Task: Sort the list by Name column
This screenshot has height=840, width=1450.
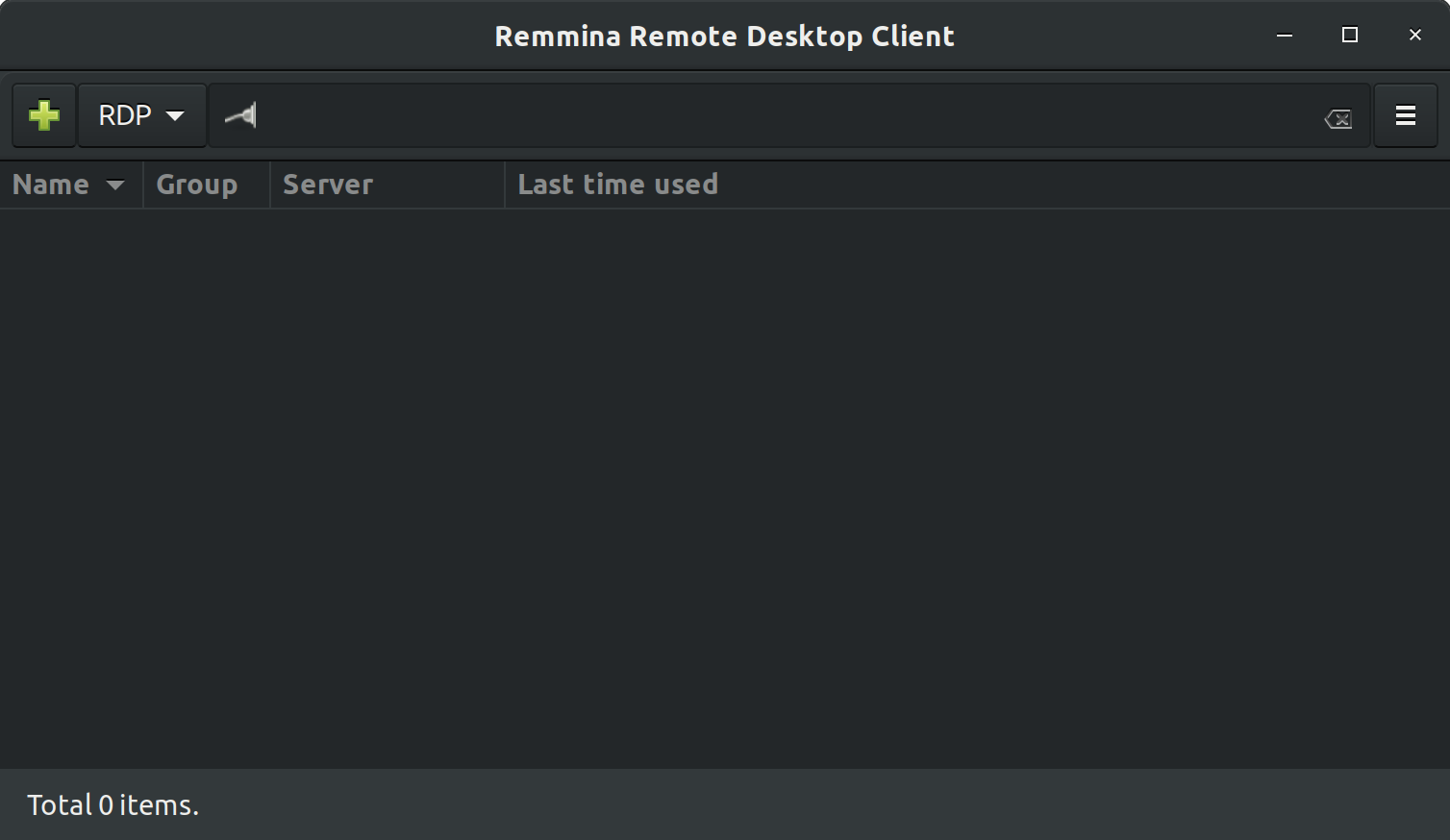Action: click(71, 185)
